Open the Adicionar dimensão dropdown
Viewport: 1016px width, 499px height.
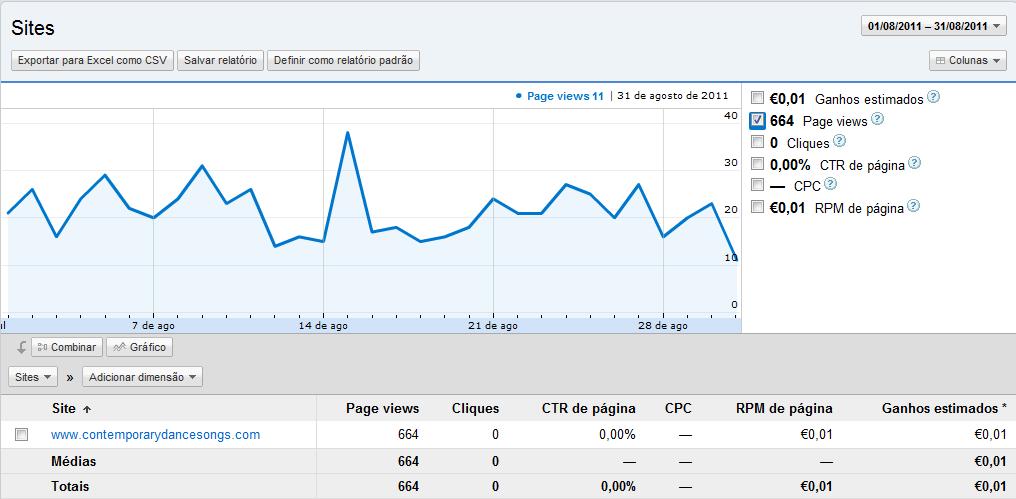tap(143, 377)
